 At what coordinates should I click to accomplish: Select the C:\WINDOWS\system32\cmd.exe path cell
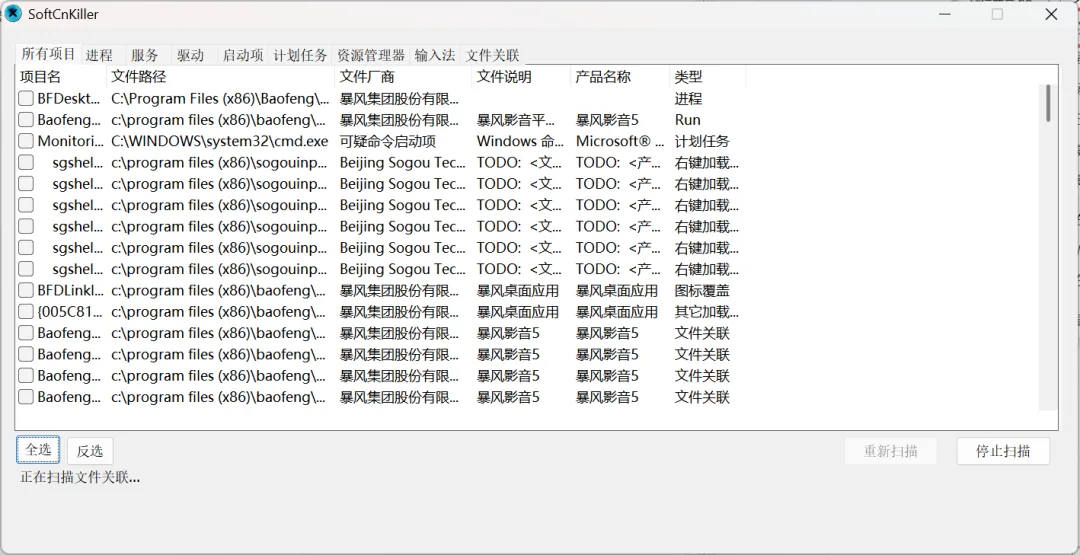(220, 141)
